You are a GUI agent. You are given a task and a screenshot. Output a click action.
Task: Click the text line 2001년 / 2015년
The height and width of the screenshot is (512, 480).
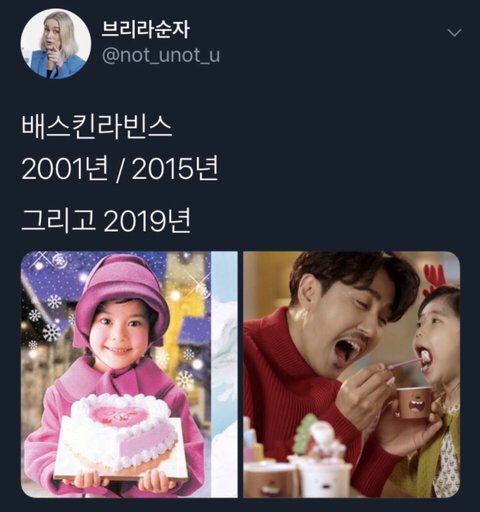[x=120, y=169]
